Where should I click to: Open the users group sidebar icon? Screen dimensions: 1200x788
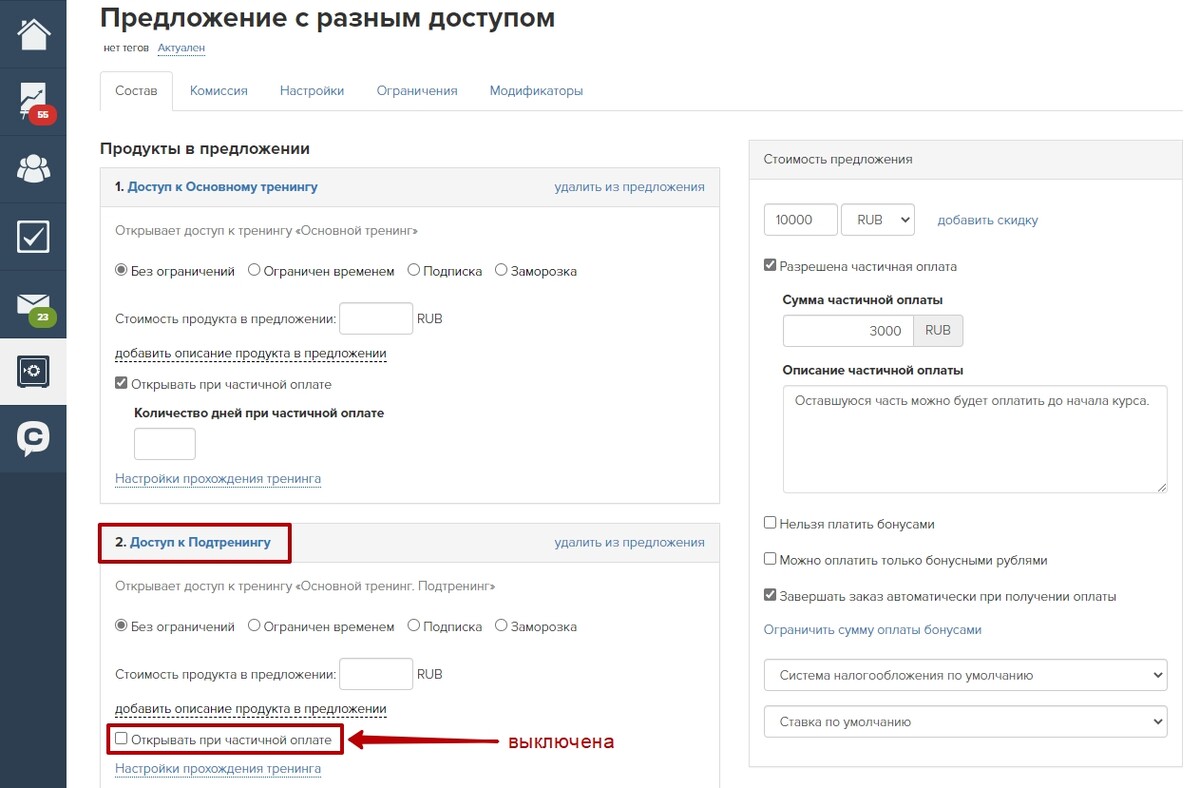33,168
